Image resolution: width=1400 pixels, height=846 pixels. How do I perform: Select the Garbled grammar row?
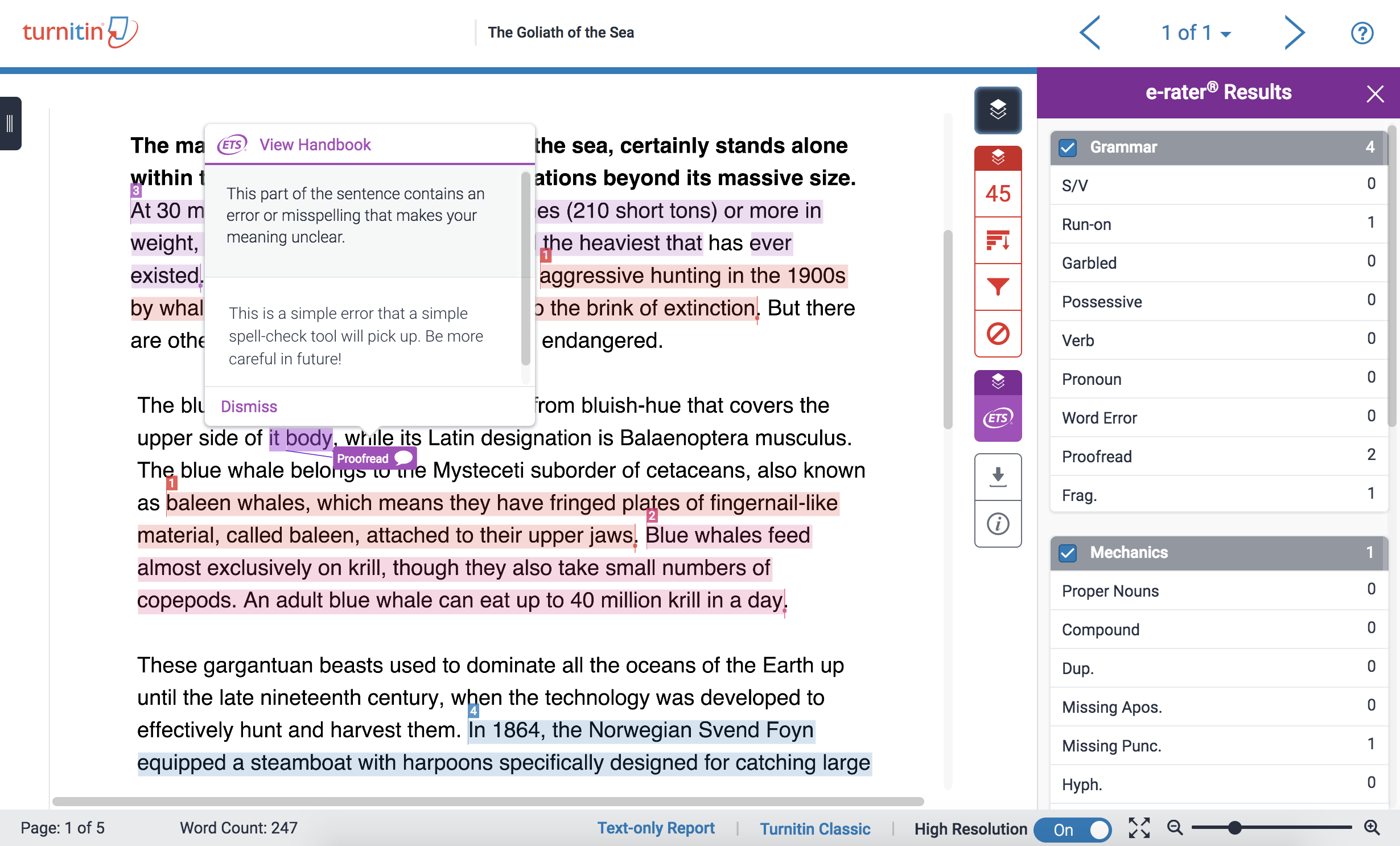coord(1218,262)
